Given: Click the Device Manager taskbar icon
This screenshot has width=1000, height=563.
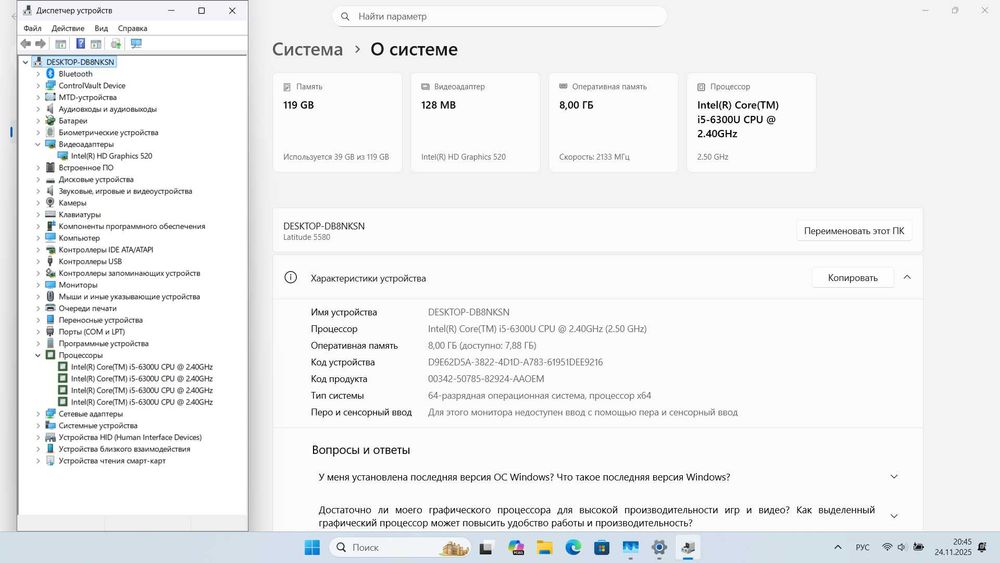Looking at the screenshot, I should point(688,547).
